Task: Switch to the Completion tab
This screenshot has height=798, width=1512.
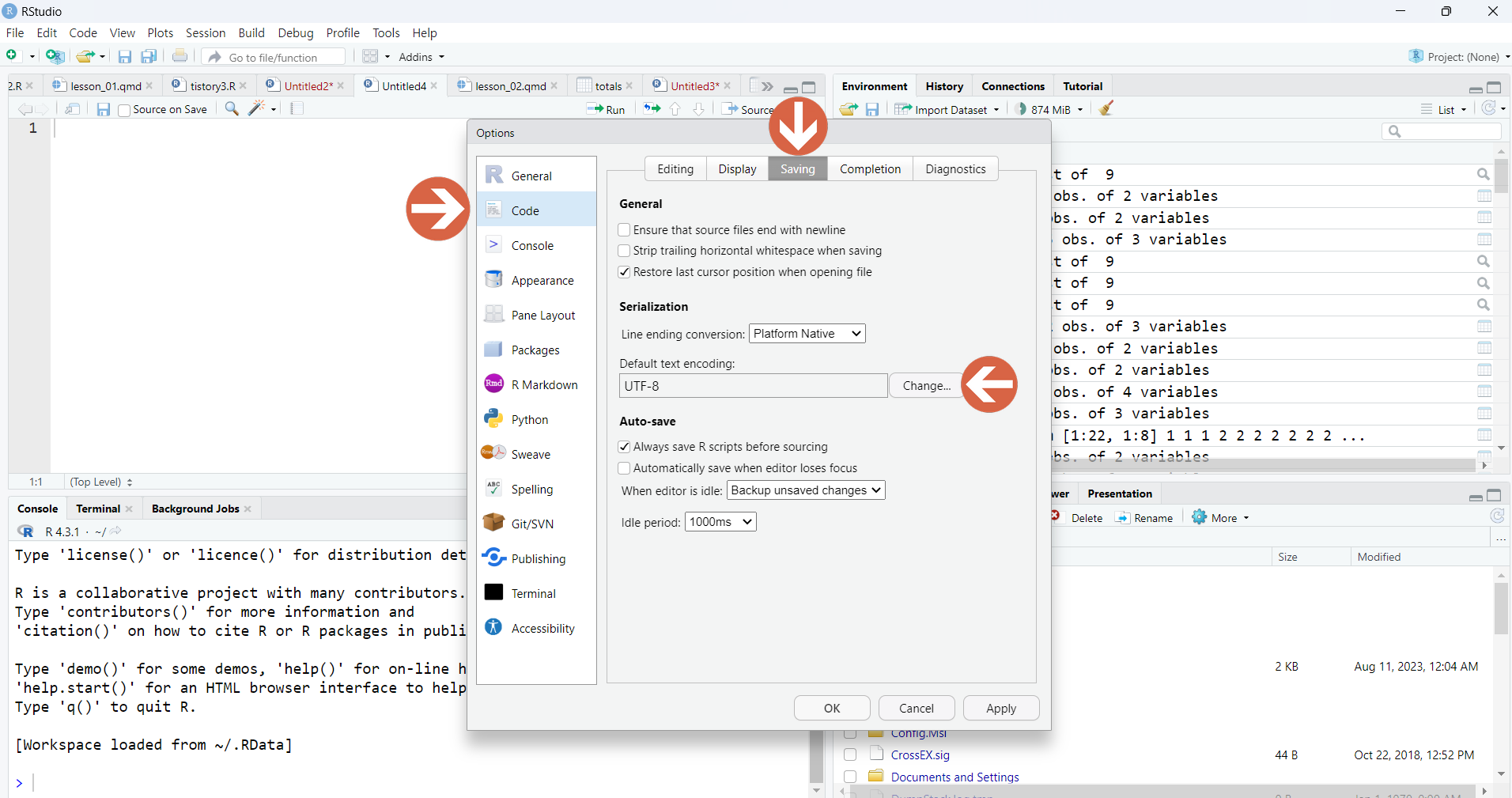Action: (870, 168)
